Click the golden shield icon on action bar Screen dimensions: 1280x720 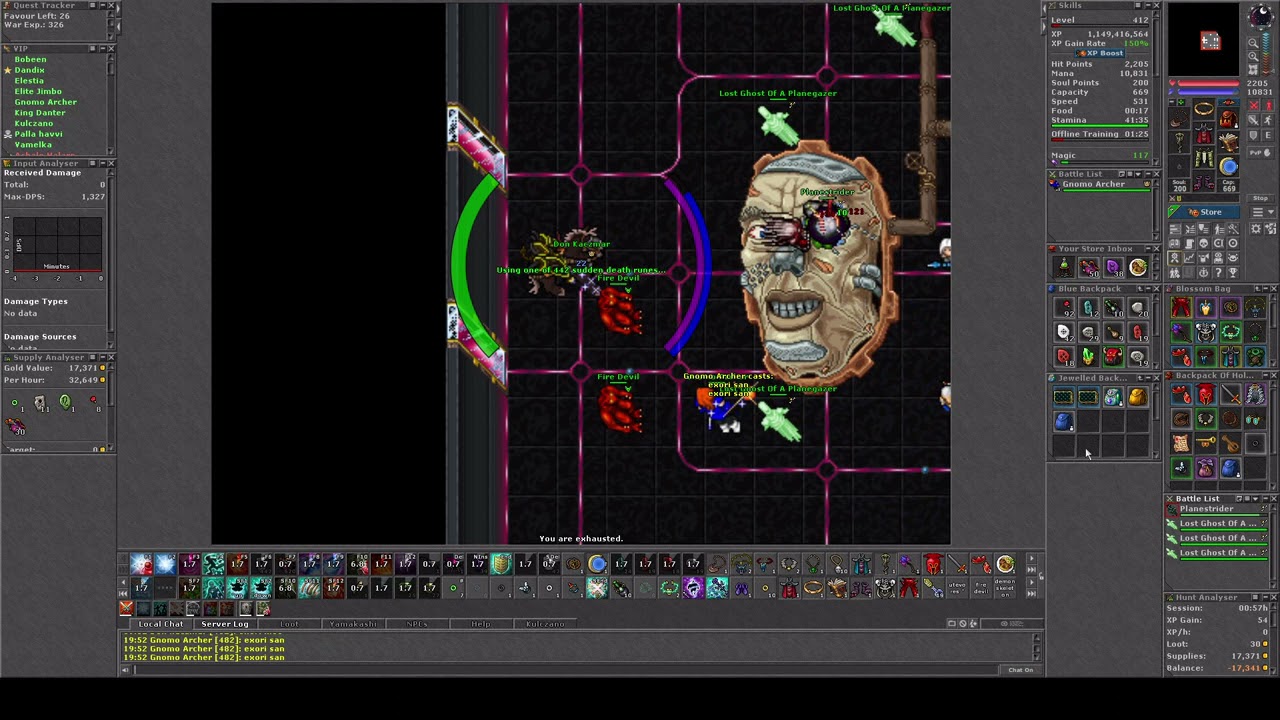click(x=501, y=565)
